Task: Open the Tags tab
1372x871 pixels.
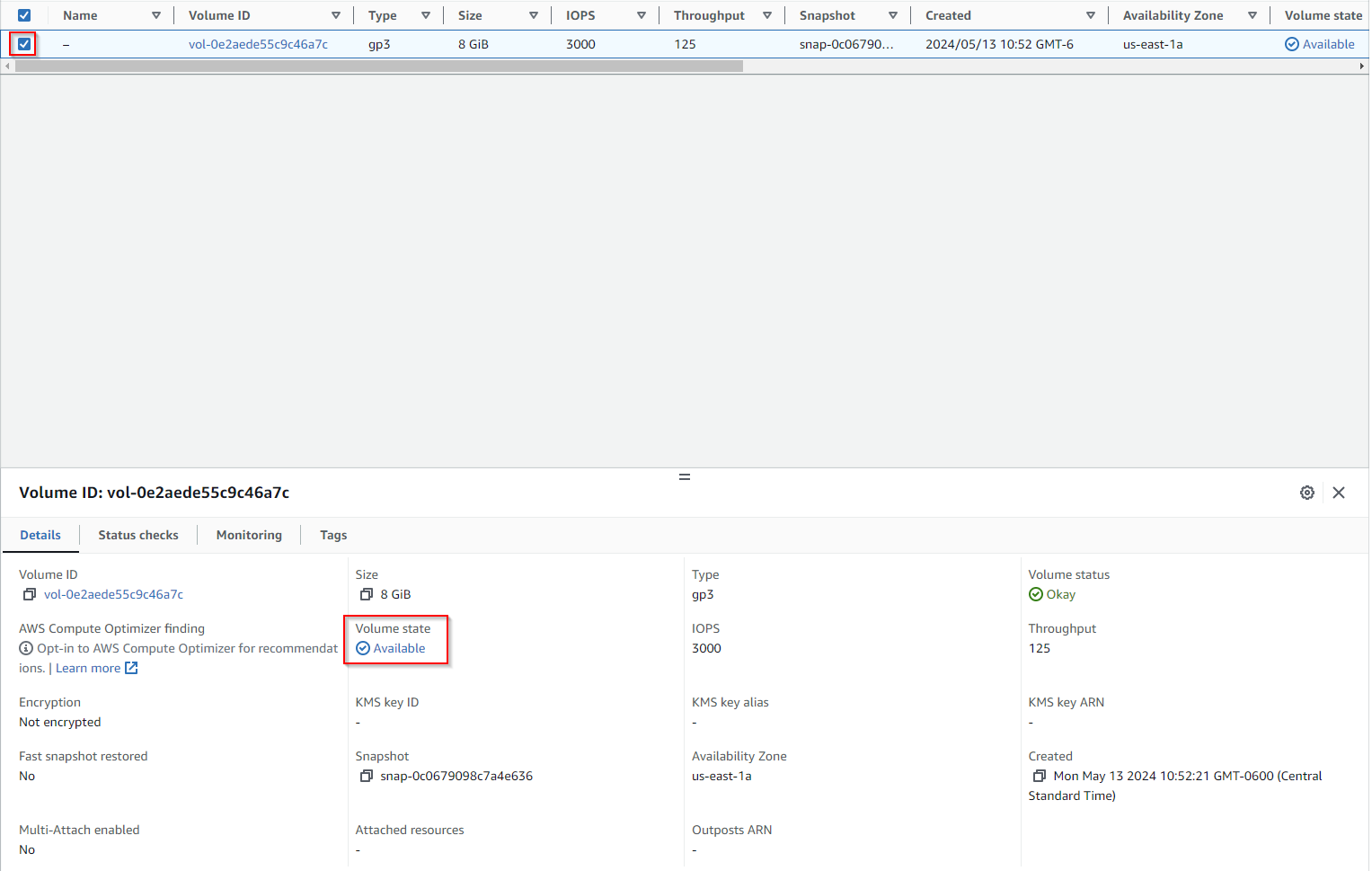Action: (333, 535)
